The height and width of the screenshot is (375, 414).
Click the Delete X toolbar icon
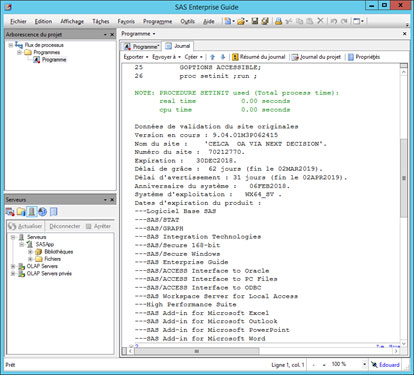click(x=320, y=21)
